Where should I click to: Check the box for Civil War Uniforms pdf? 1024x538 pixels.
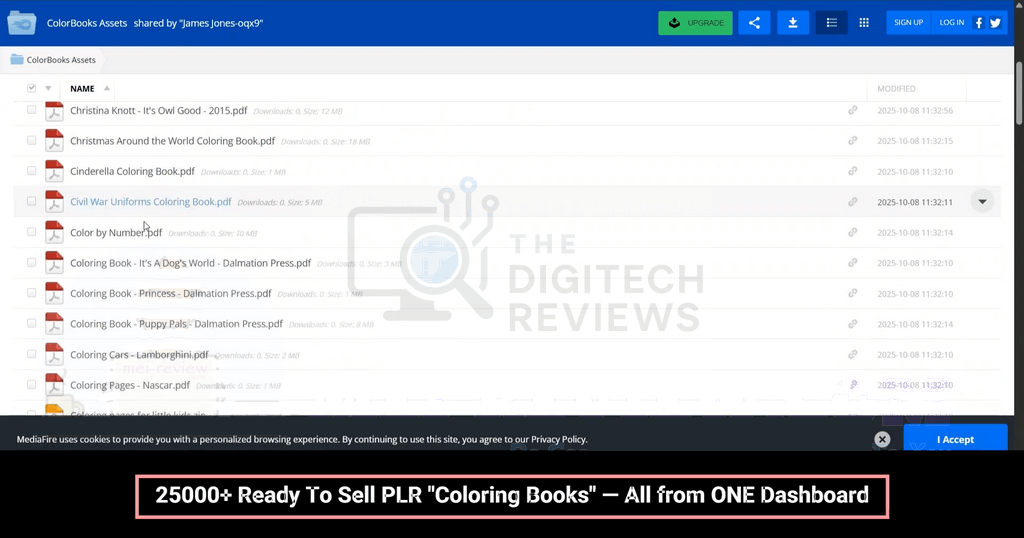pyautogui.click(x=31, y=201)
